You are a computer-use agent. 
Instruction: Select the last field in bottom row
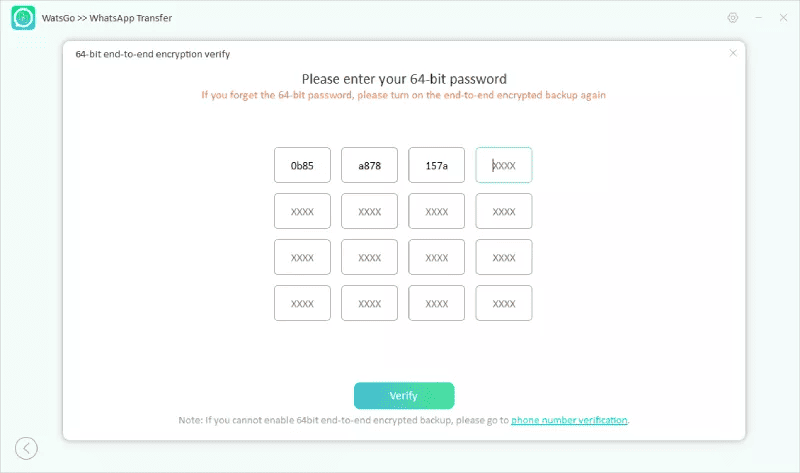(504, 303)
